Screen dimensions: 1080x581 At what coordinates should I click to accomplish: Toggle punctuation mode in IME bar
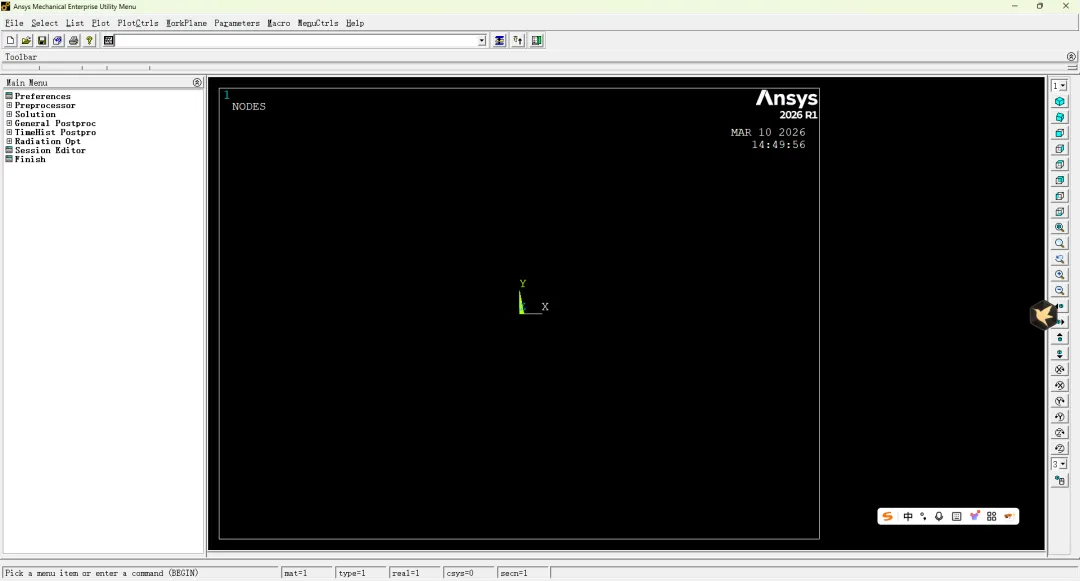tap(924, 516)
